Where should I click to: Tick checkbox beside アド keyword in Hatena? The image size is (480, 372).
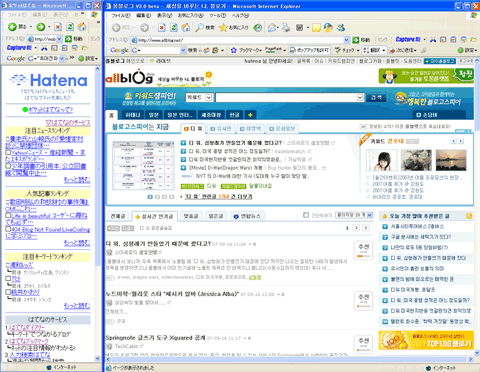8,279
